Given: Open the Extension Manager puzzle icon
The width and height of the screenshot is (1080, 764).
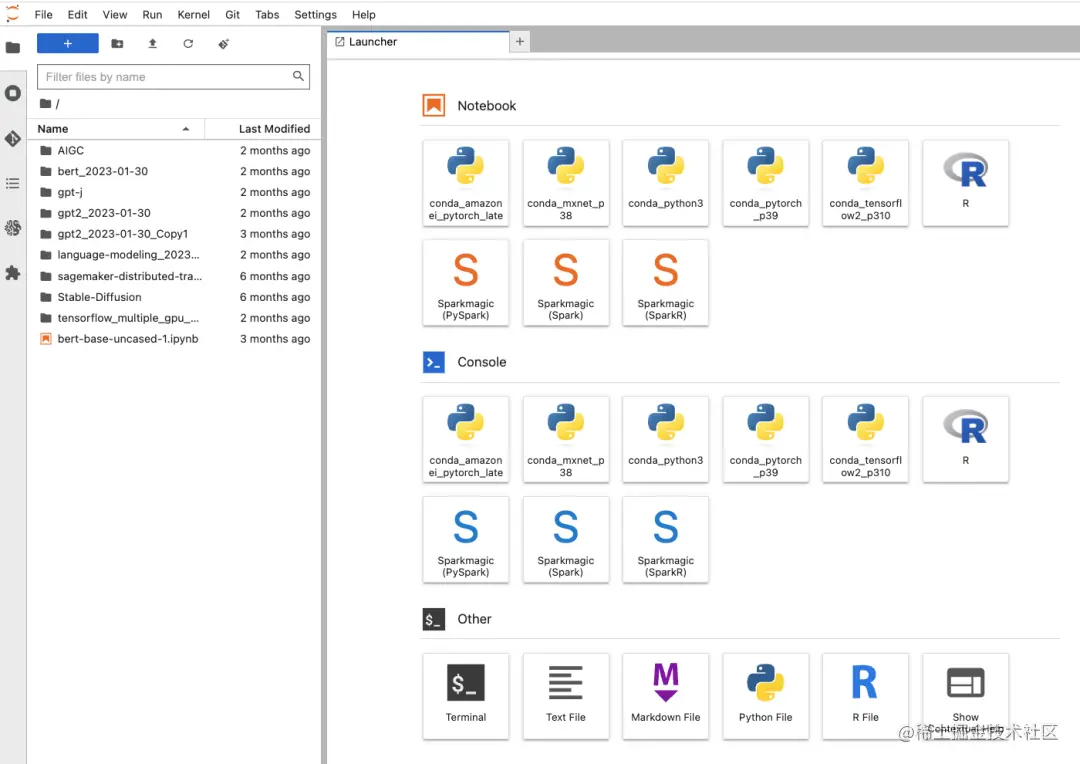Looking at the screenshot, I should [x=12, y=273].
